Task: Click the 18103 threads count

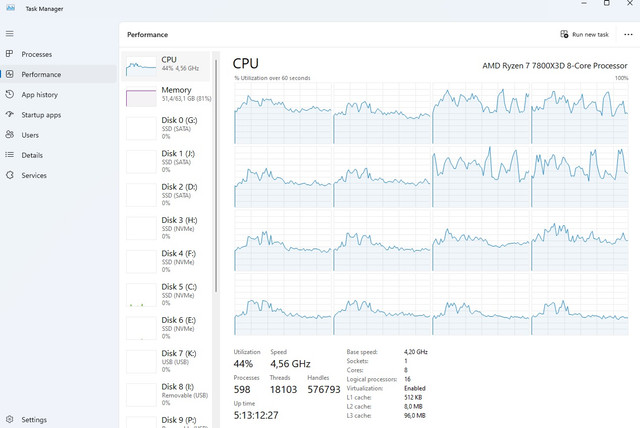Action: (283, 389)
